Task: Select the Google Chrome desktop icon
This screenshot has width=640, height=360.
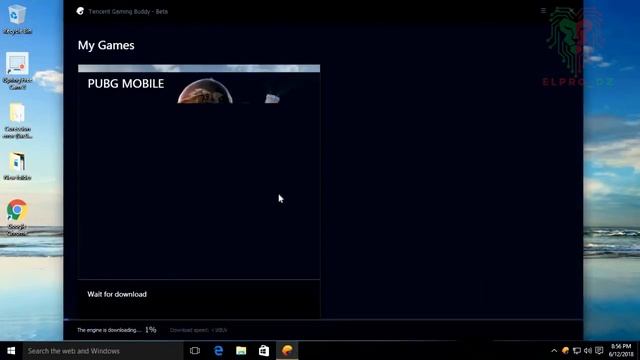Action: [17, 218]
